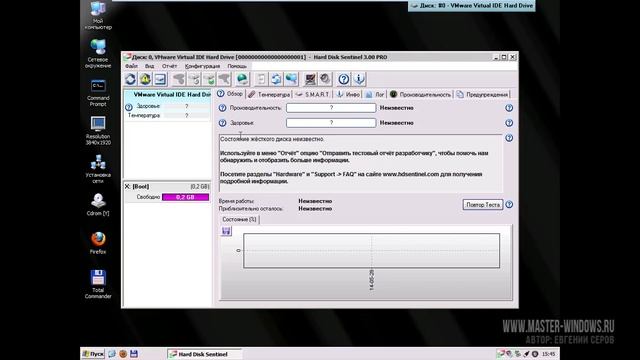Click the blue info 'i' toolbar icon
The image size is (640, 360).
point(359,79)
